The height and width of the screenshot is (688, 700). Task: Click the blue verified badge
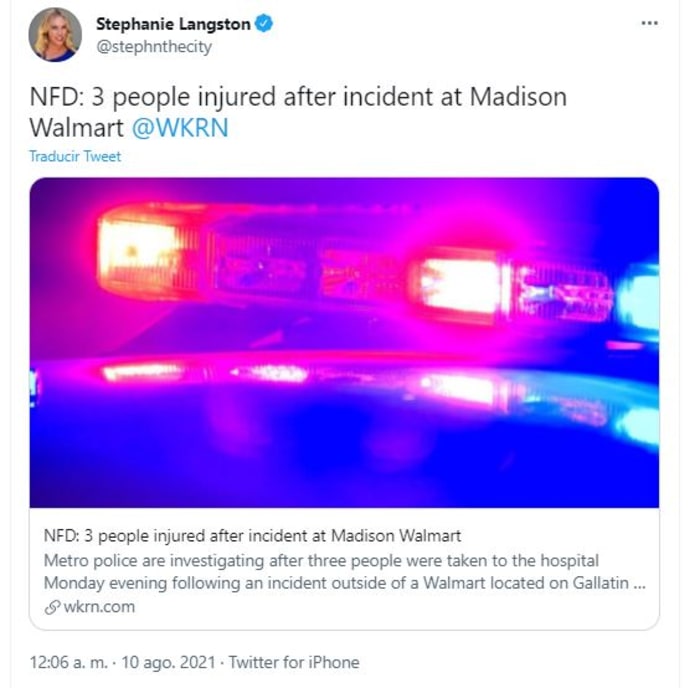point(264,23)
